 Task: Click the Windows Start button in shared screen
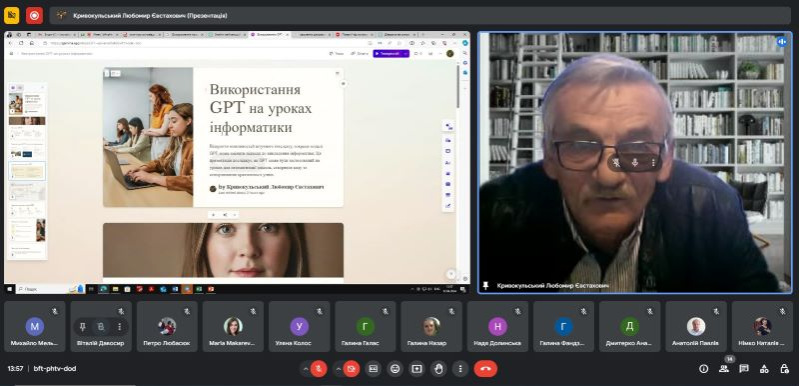9,289
